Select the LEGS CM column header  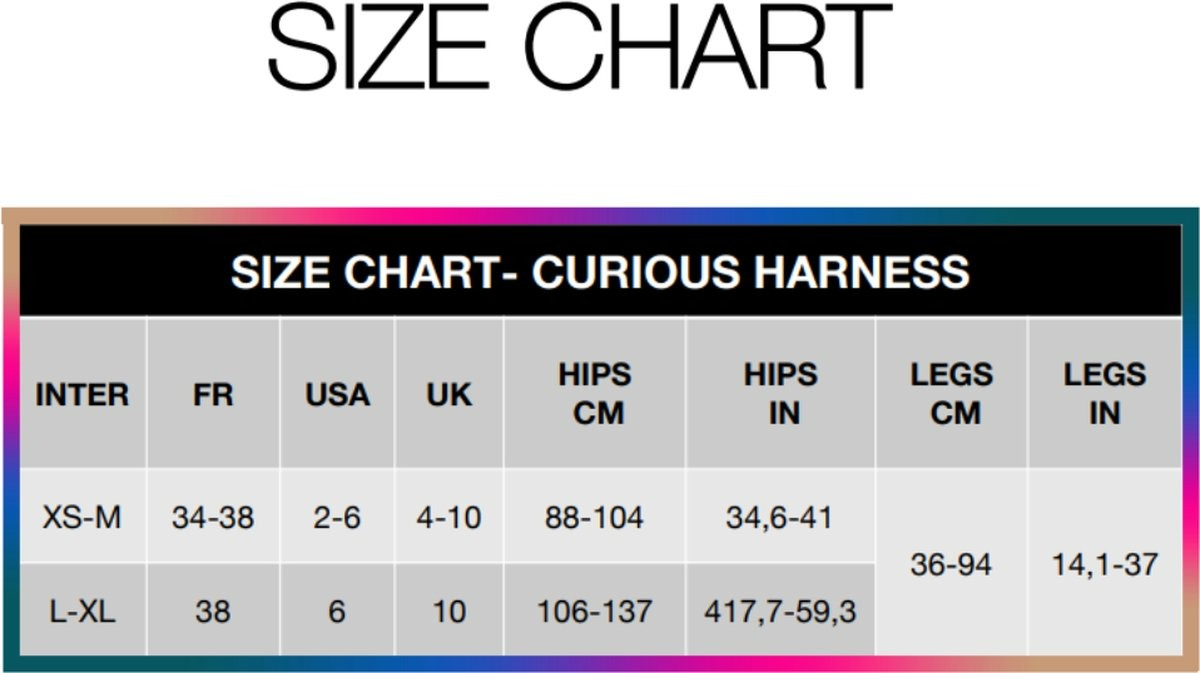click(952, 394)
